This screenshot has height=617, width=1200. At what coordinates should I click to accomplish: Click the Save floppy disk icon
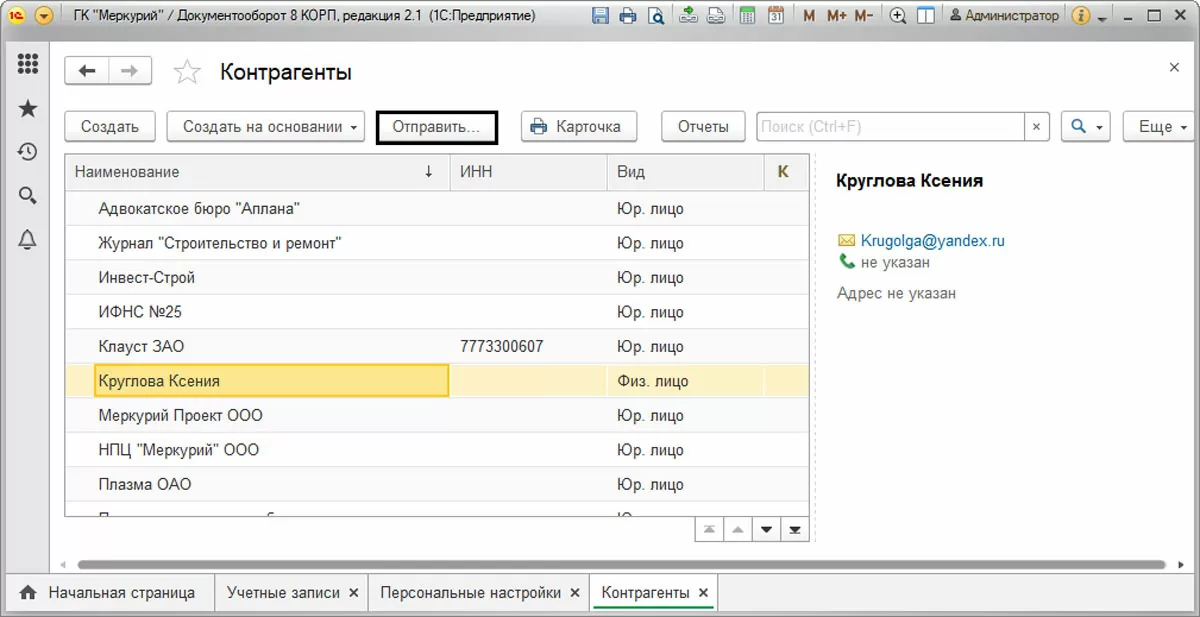[600, 16]
